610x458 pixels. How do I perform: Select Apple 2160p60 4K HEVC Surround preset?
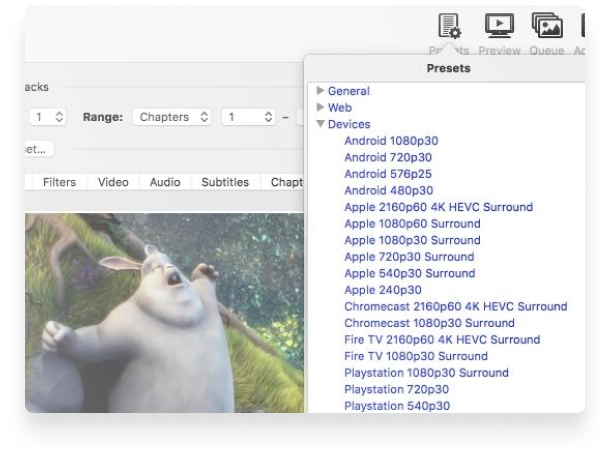(438, 207)
